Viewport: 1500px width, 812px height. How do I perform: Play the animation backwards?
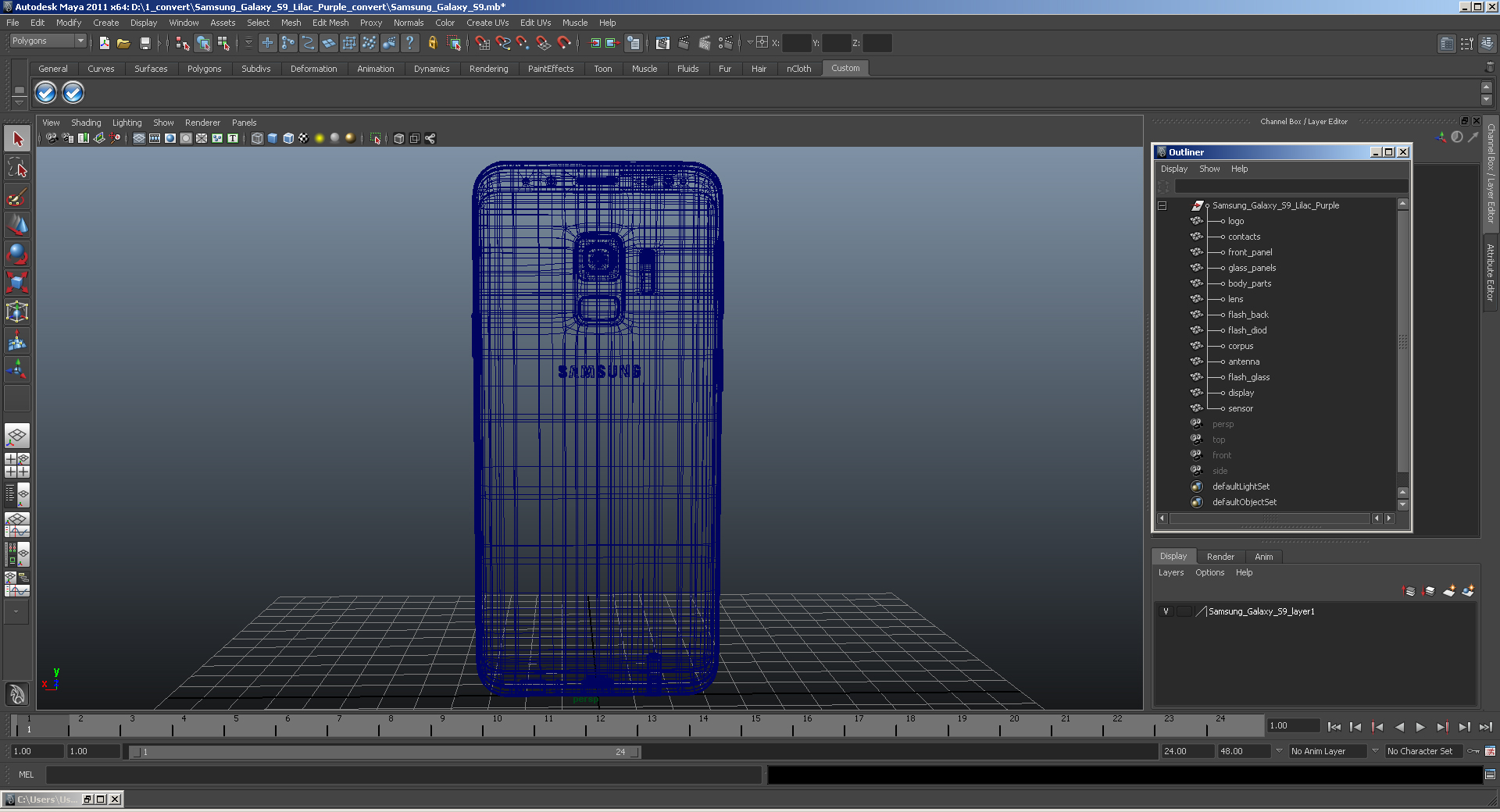[1398, 727]
